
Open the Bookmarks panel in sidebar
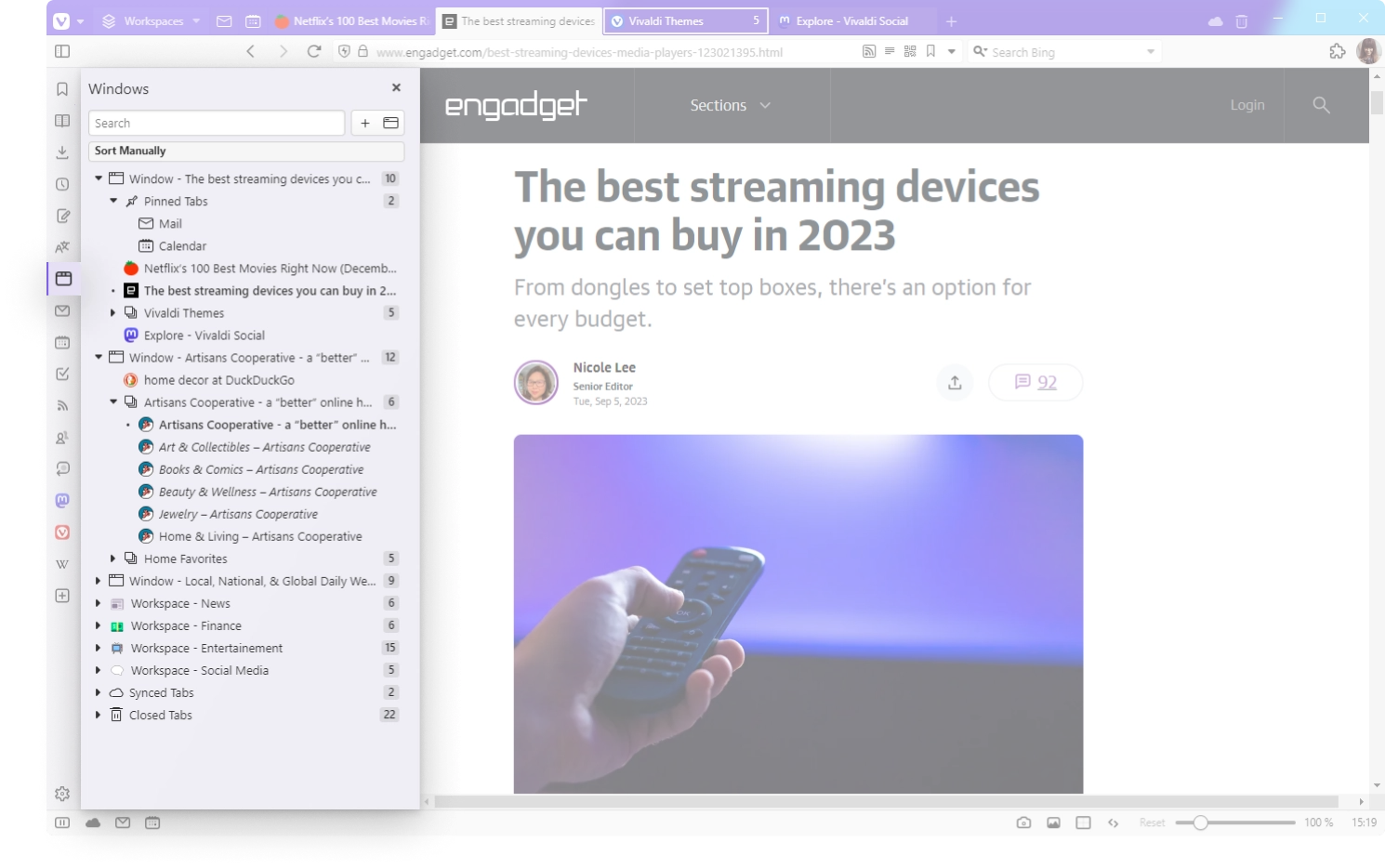point(62,89)
